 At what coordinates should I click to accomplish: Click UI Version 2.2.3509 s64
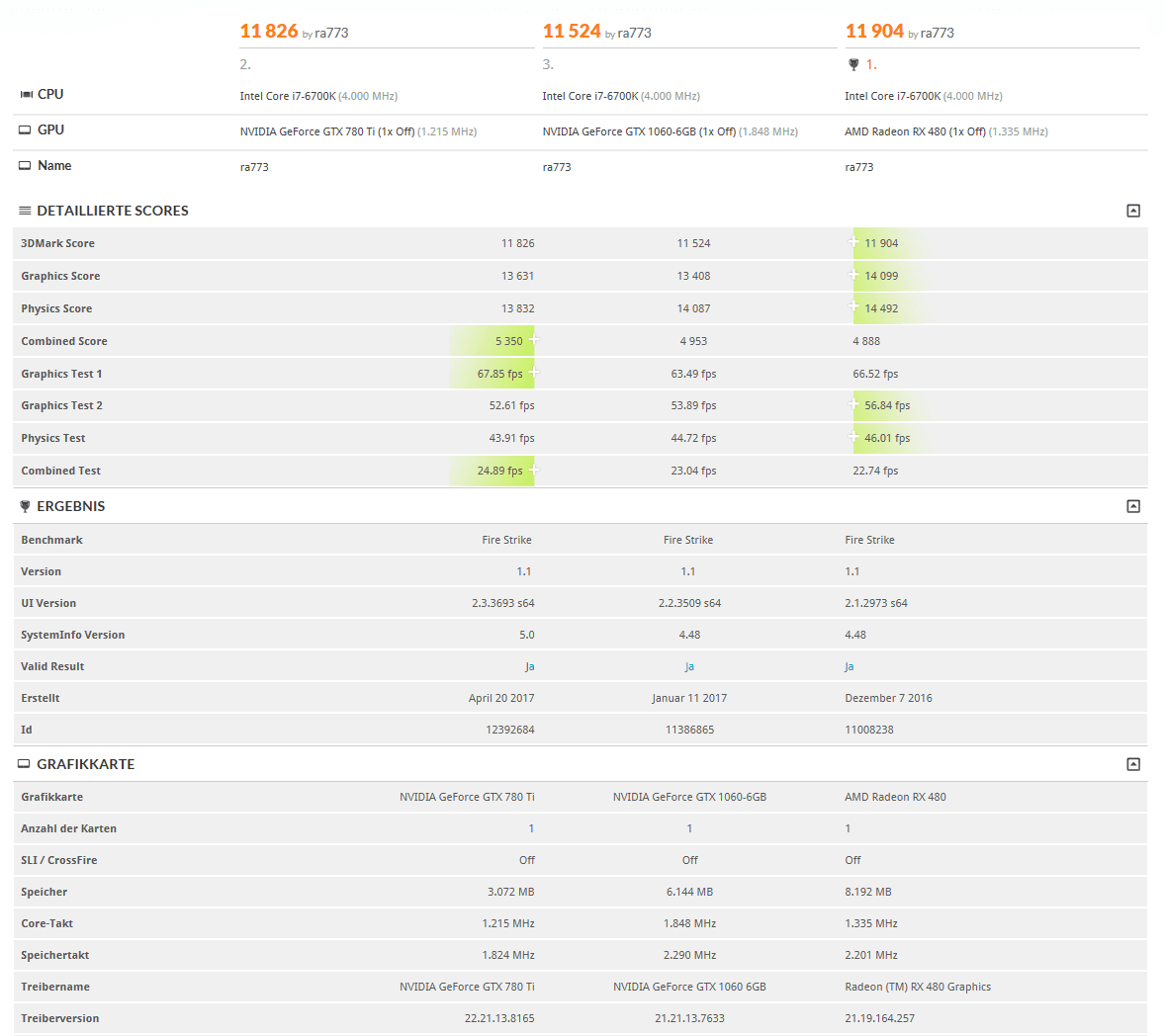click(x=689, y=604)
